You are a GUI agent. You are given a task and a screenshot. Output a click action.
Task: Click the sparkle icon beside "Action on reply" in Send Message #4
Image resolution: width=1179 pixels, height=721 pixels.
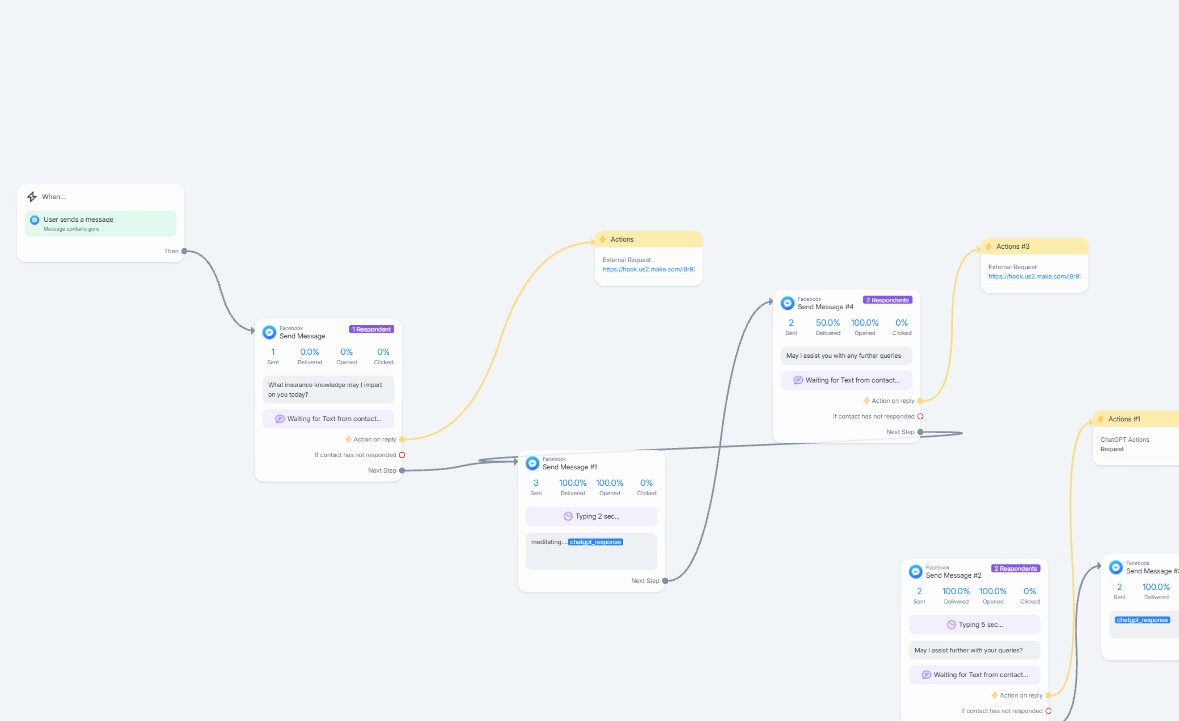click(866, 401)
